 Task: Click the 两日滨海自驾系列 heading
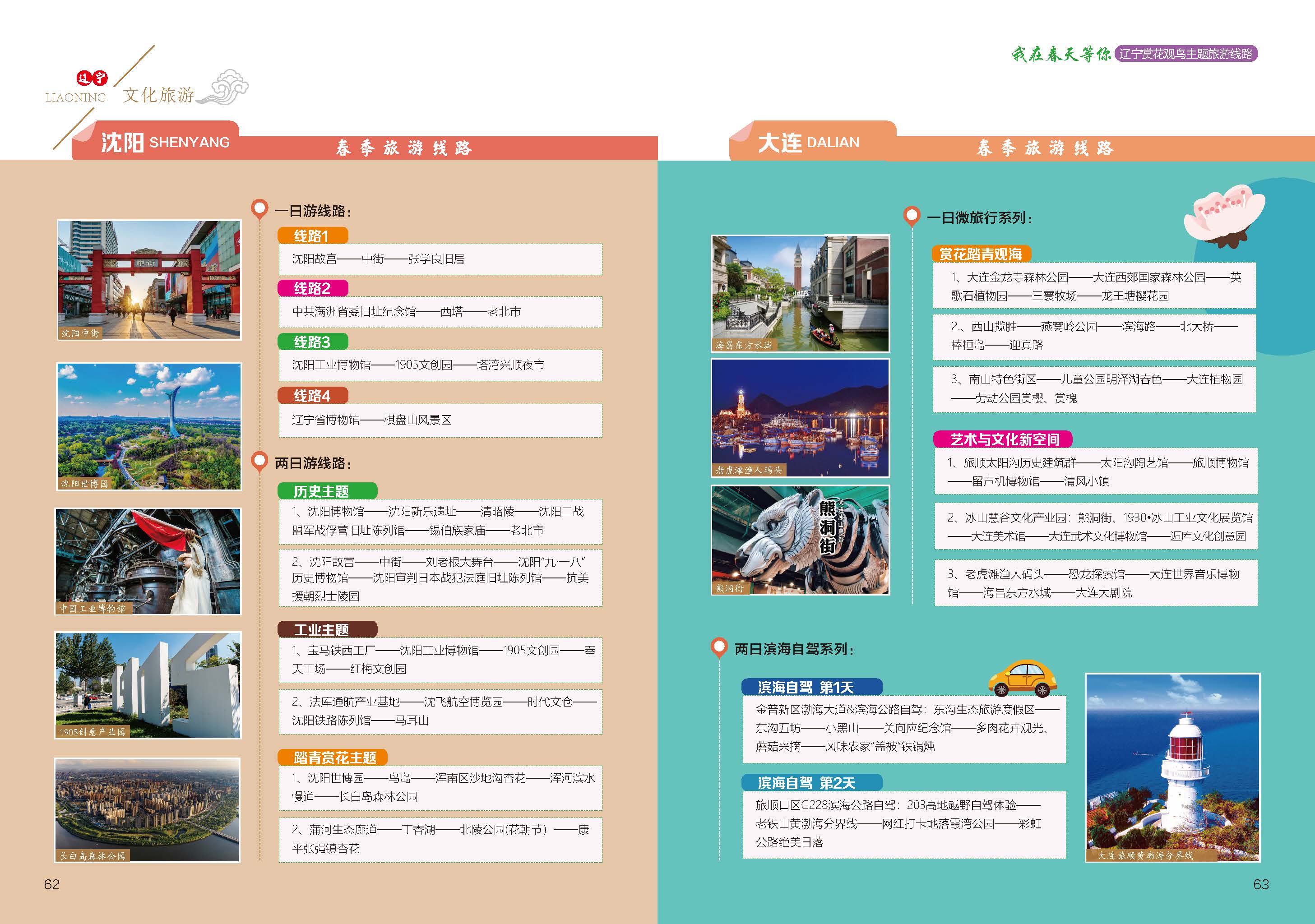click(794, 649)
